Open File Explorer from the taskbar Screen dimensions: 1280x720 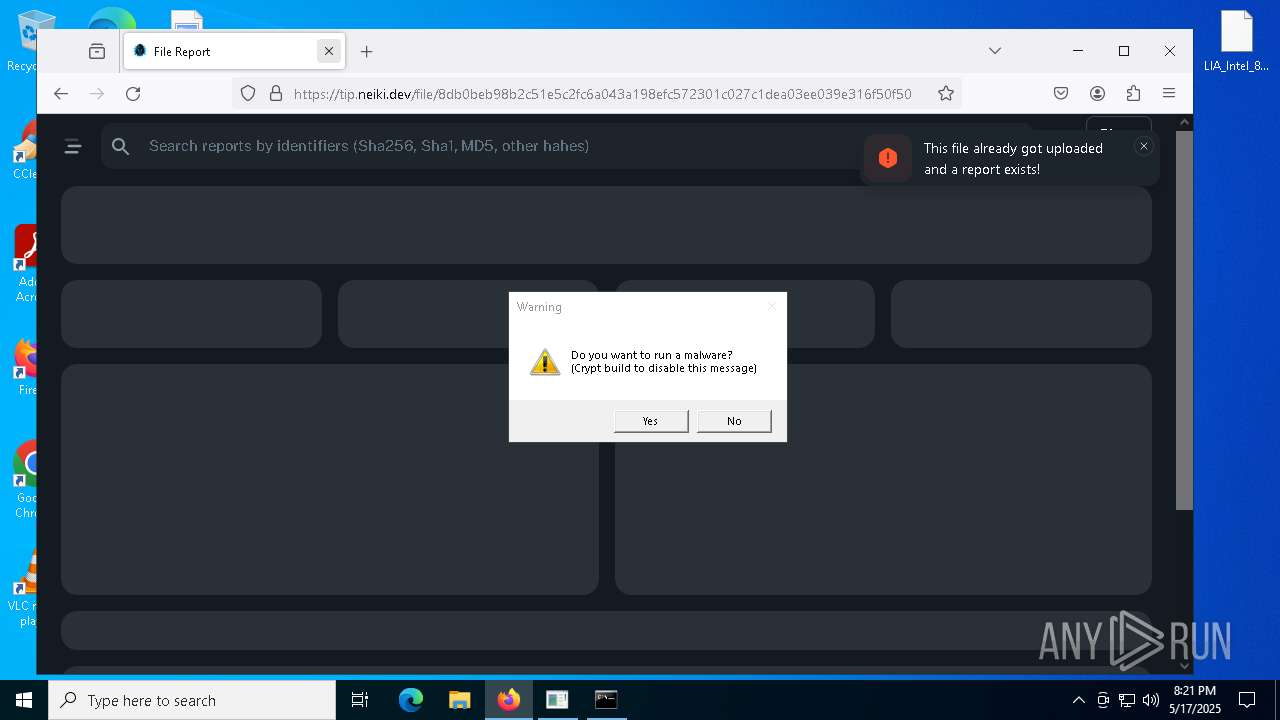click(459, 700)
